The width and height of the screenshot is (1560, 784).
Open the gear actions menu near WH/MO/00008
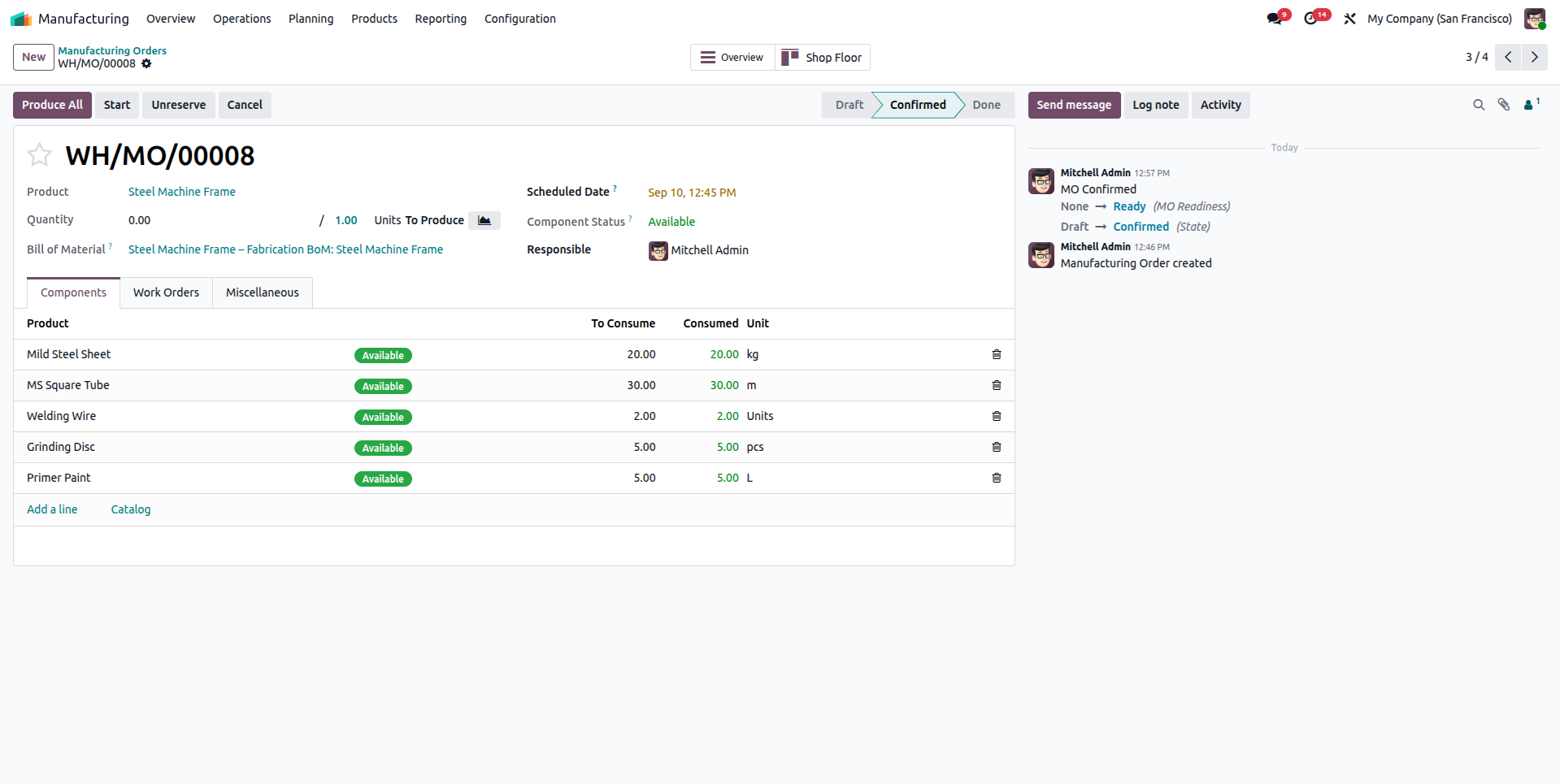pyautogui.click(x=146, y=63)
